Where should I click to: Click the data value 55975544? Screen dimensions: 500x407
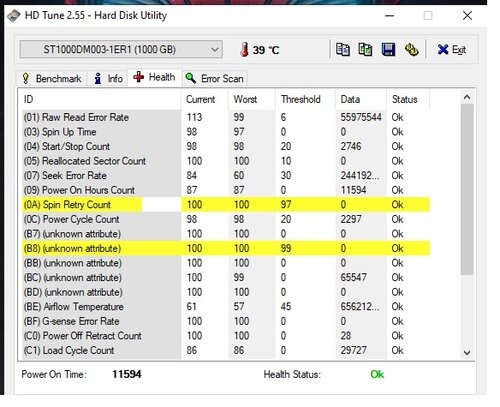[x=361, y=117]
